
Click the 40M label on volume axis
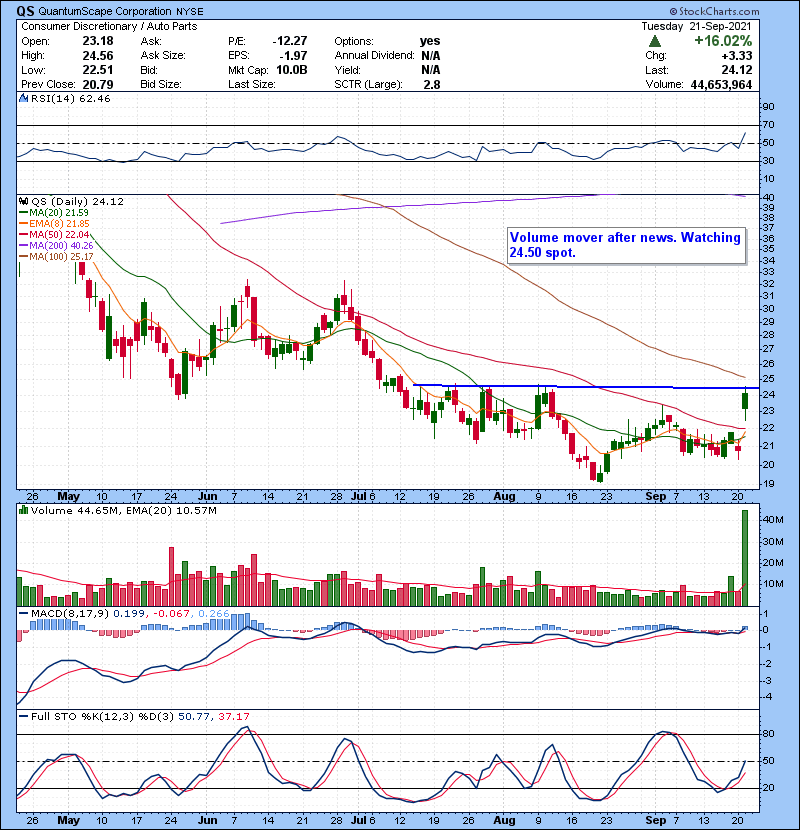[x=773, y=520]
